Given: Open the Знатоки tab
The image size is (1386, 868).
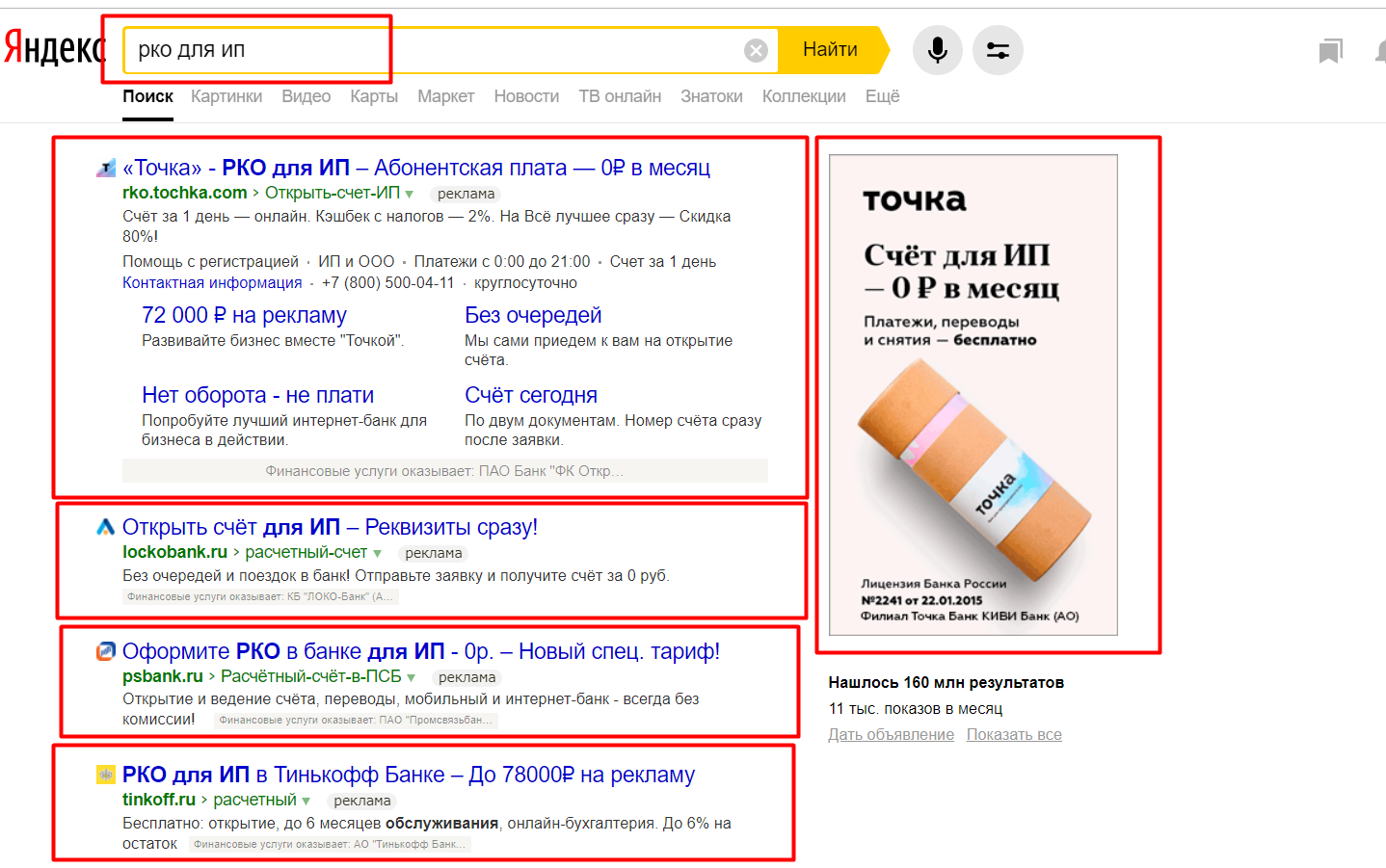Looking at the screenshot, I should 711,96.
